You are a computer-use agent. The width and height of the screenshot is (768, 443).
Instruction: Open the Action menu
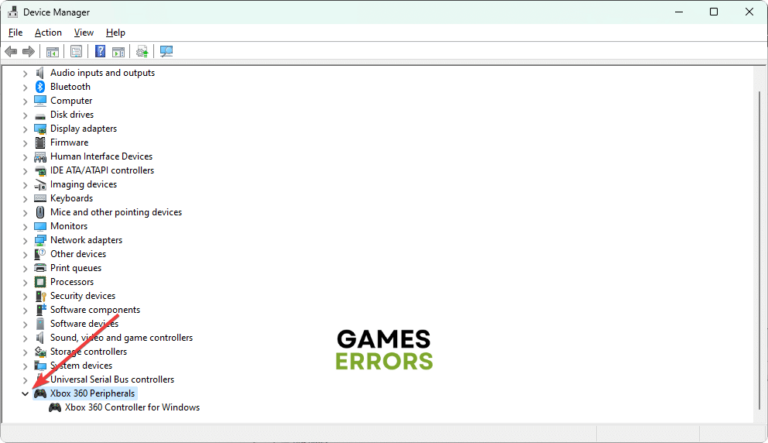[x=48, y=32]
